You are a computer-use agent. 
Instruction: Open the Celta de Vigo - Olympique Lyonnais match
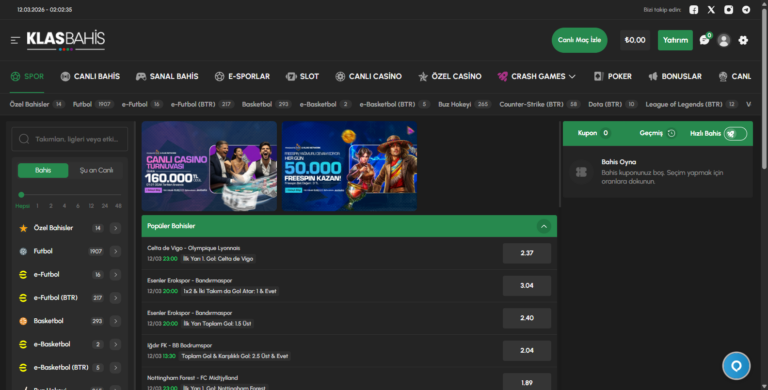(x=194, y=248)
